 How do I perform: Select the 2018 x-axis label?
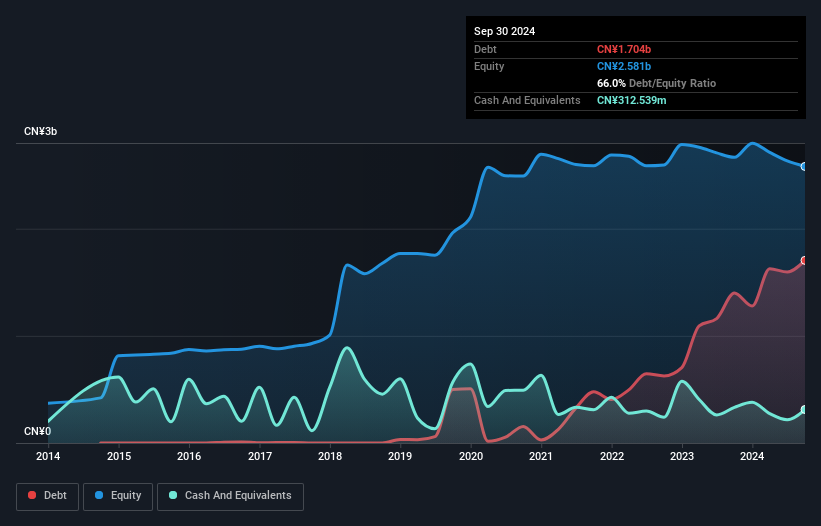[330, 457]
